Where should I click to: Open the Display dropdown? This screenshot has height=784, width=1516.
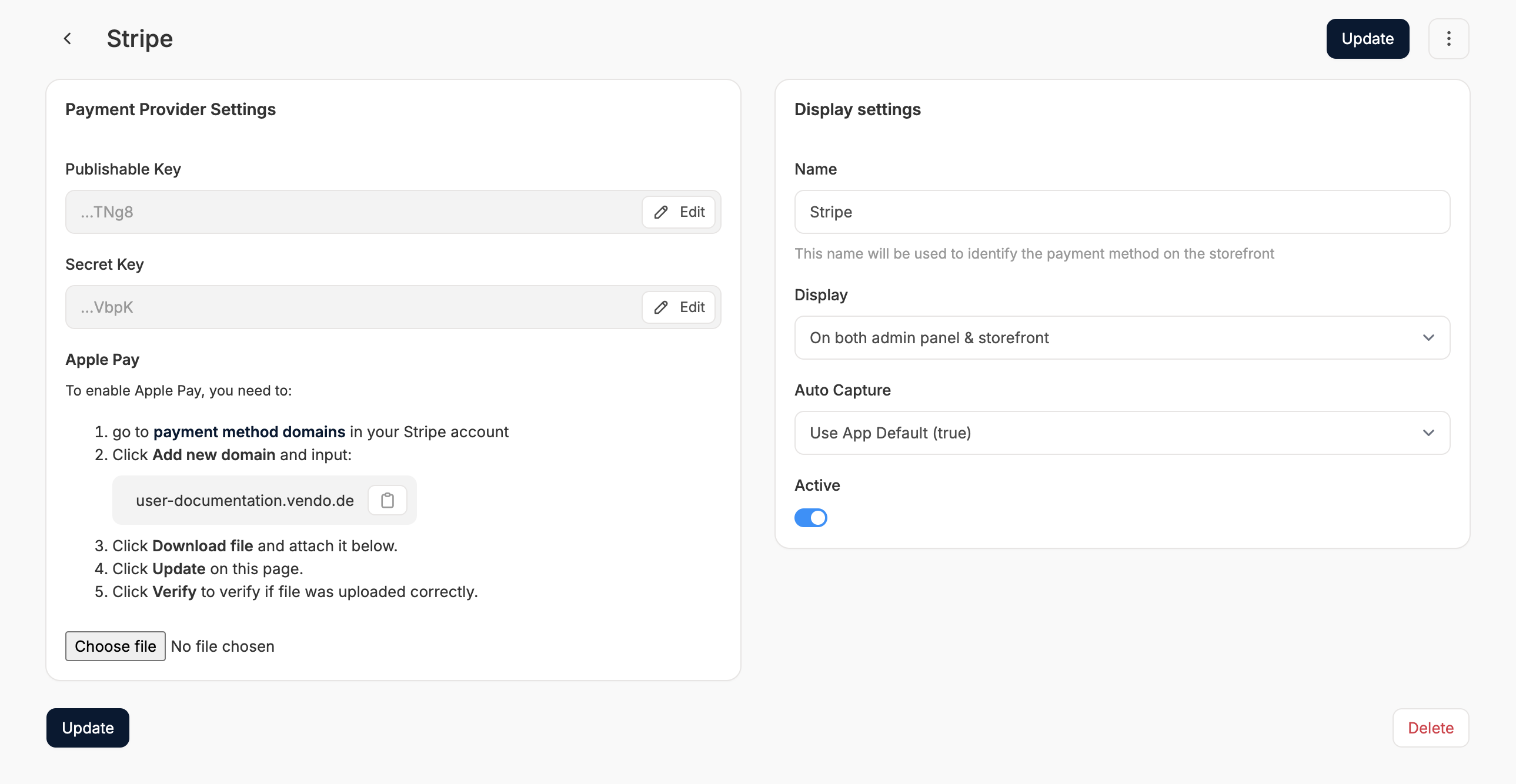tap(1106, 337)
